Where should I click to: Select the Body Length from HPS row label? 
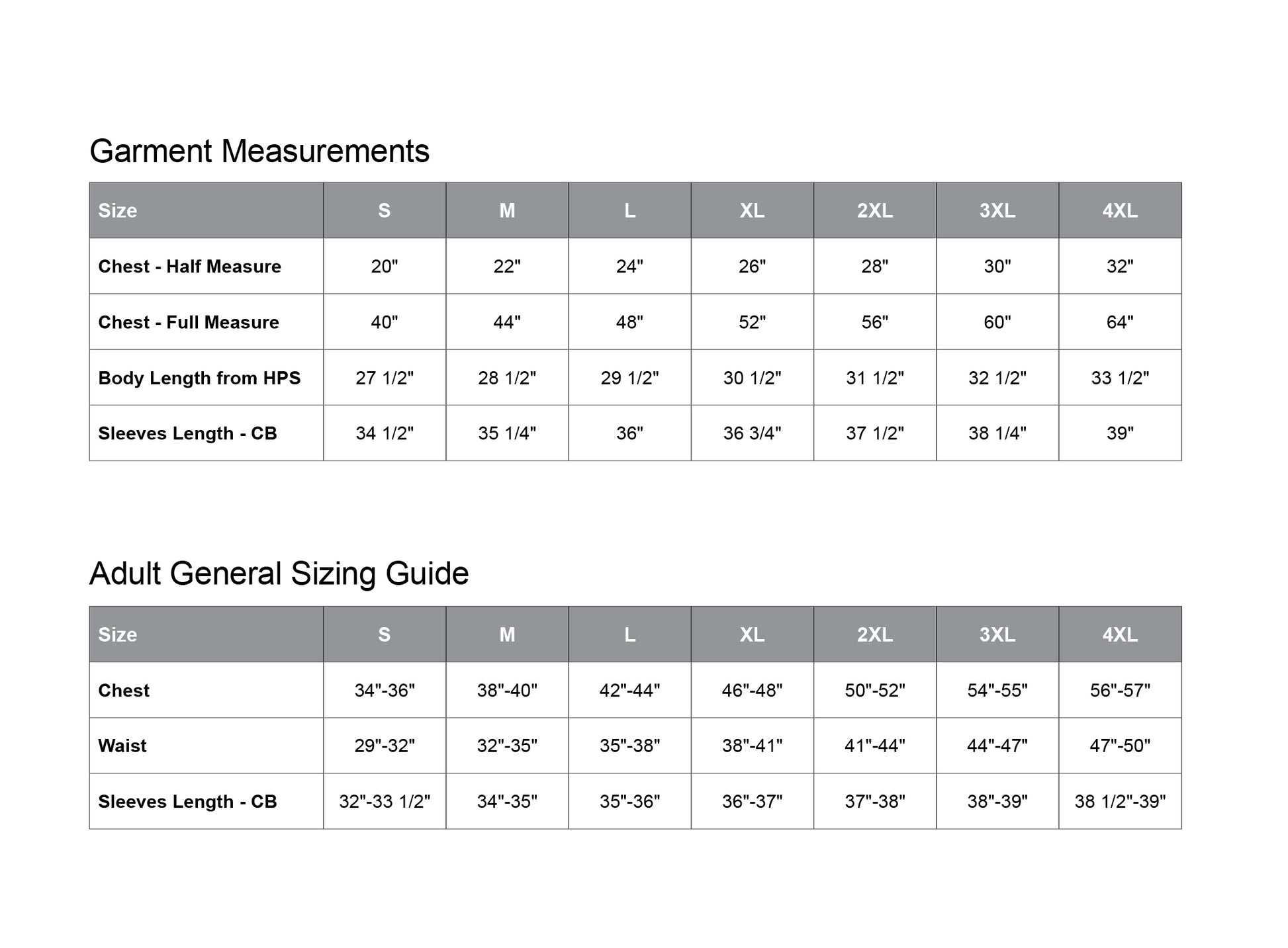[199, 378]
